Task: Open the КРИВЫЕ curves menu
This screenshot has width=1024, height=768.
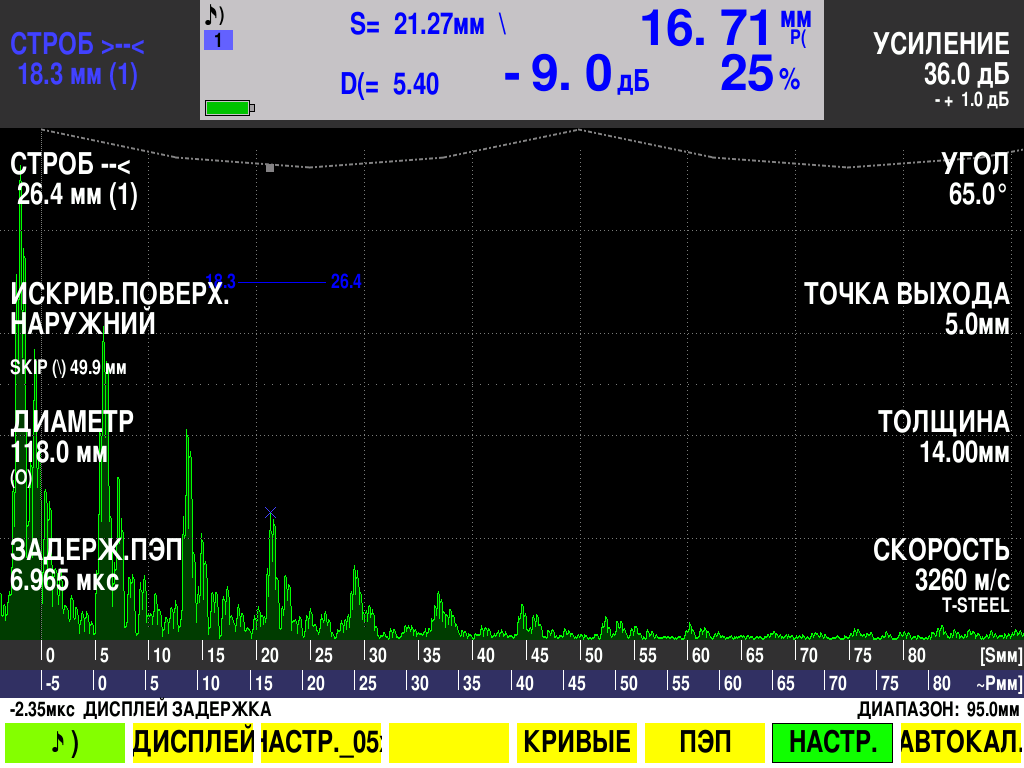Action: pos(577,742)
